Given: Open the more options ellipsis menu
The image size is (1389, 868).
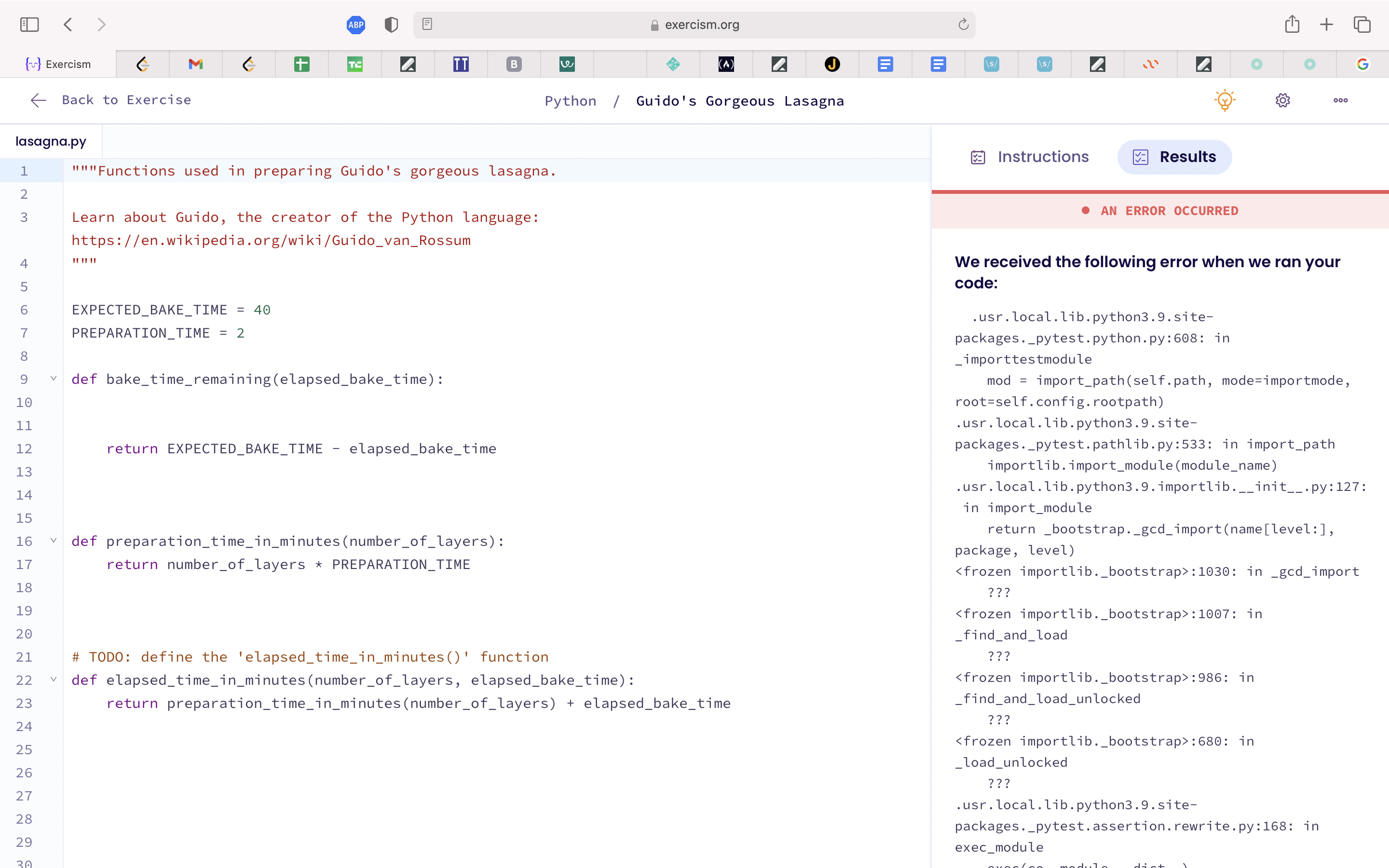Looking at the screenshot, I should [x=1340, y=100].
